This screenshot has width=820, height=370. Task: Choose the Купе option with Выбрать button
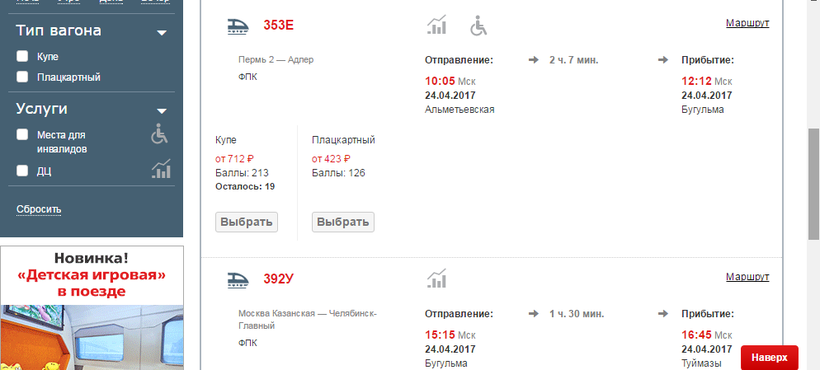(246, 222)
